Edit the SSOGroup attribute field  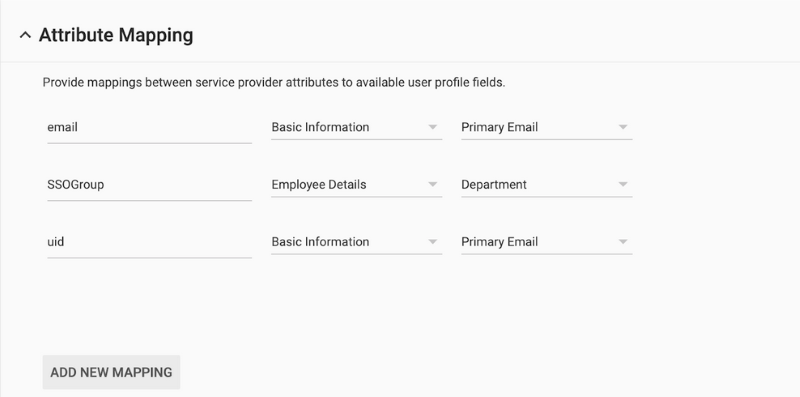(149, 185)
